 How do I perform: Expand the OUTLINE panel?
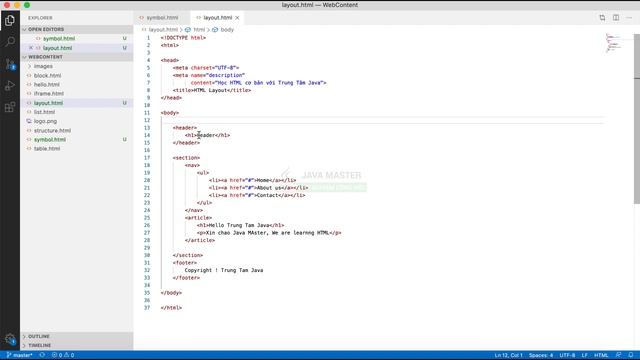pyautogui.click(x=76, y=336)
